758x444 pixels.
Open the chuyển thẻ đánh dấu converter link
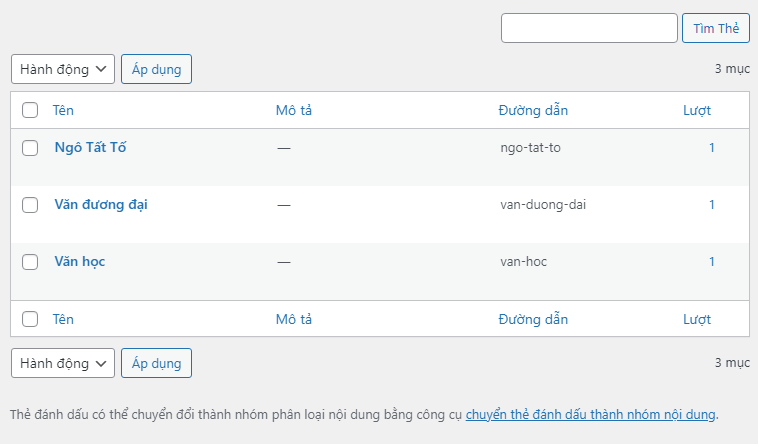(x=591, y=414)
